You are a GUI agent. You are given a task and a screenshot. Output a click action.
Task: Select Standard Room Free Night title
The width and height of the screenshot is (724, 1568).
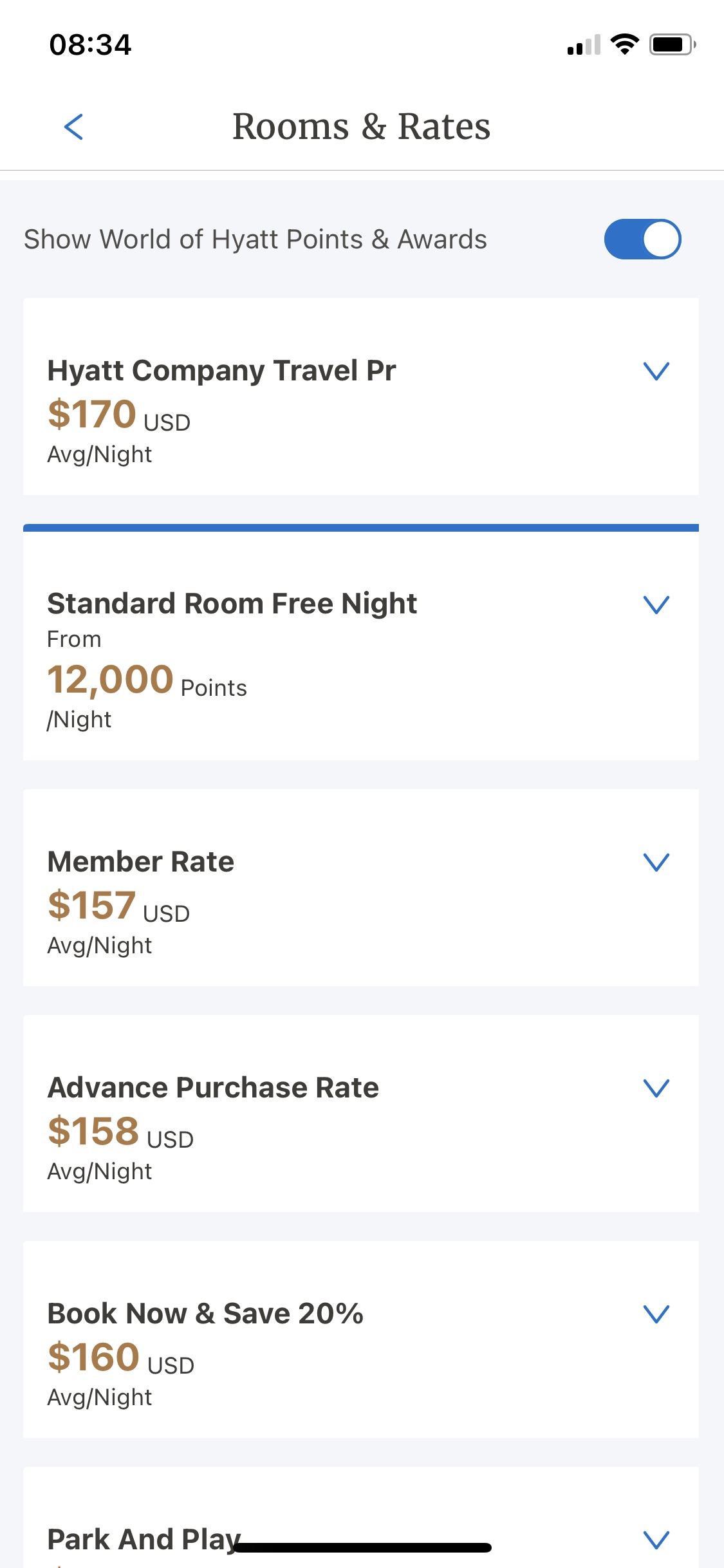[232, 604]
